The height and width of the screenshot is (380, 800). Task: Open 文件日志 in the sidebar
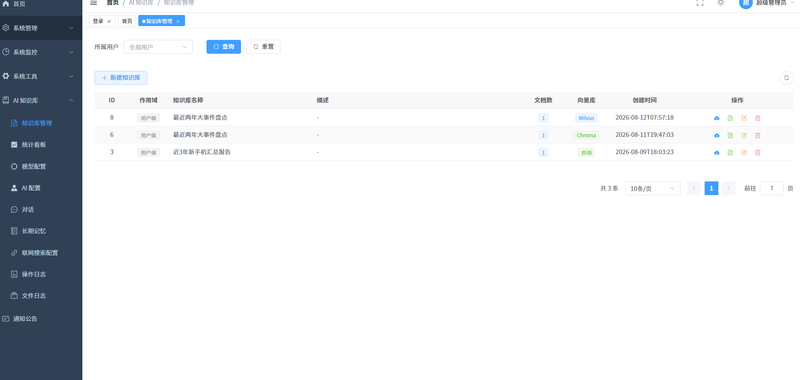41,296
